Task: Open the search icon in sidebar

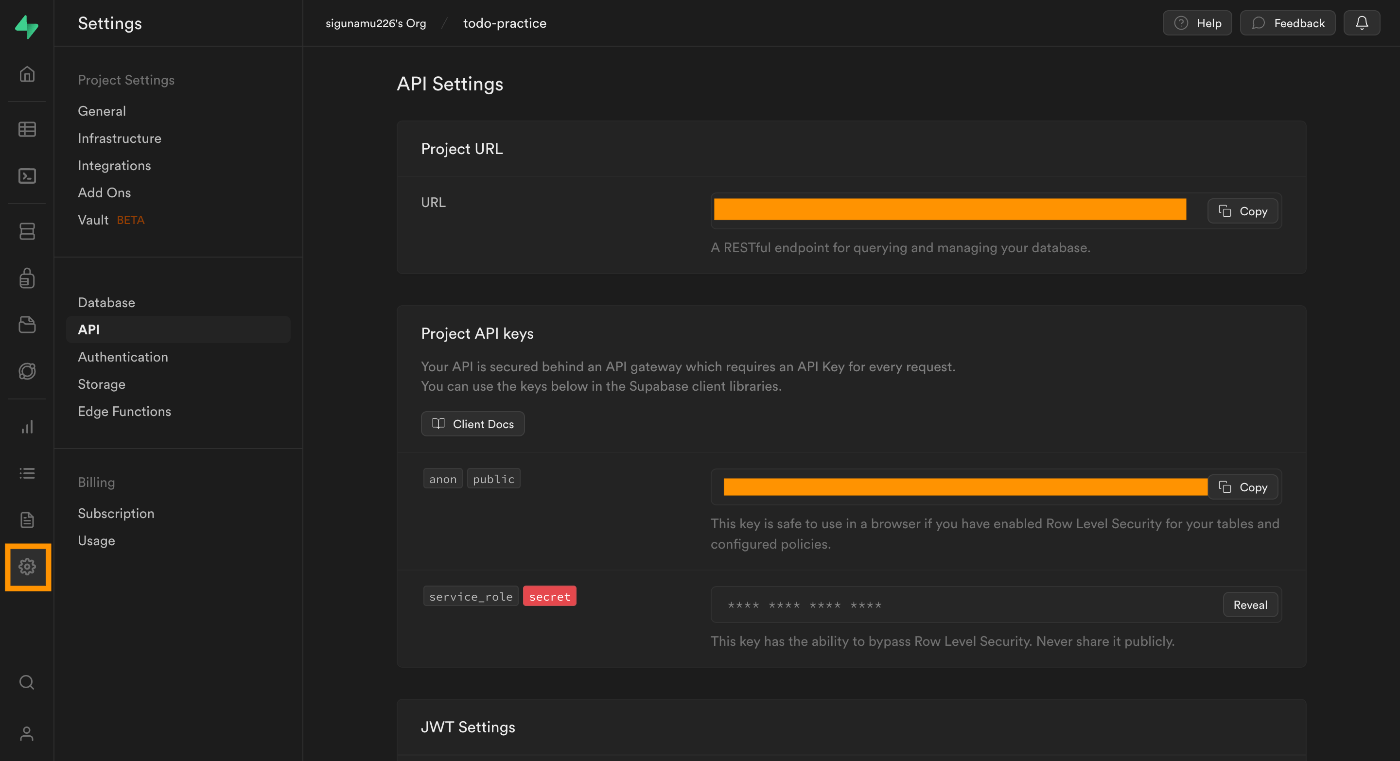Action: 27,683
